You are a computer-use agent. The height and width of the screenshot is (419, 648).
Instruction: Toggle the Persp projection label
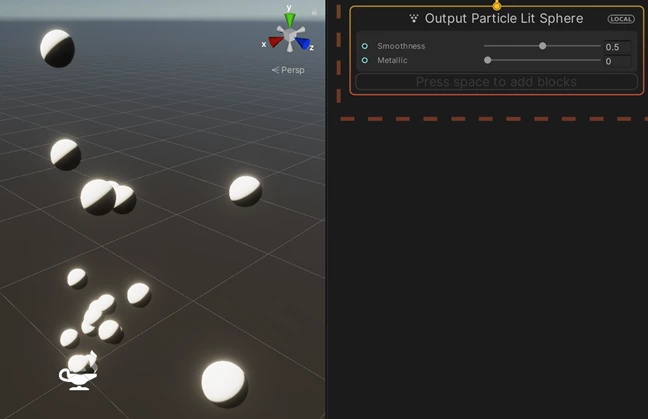288,70
